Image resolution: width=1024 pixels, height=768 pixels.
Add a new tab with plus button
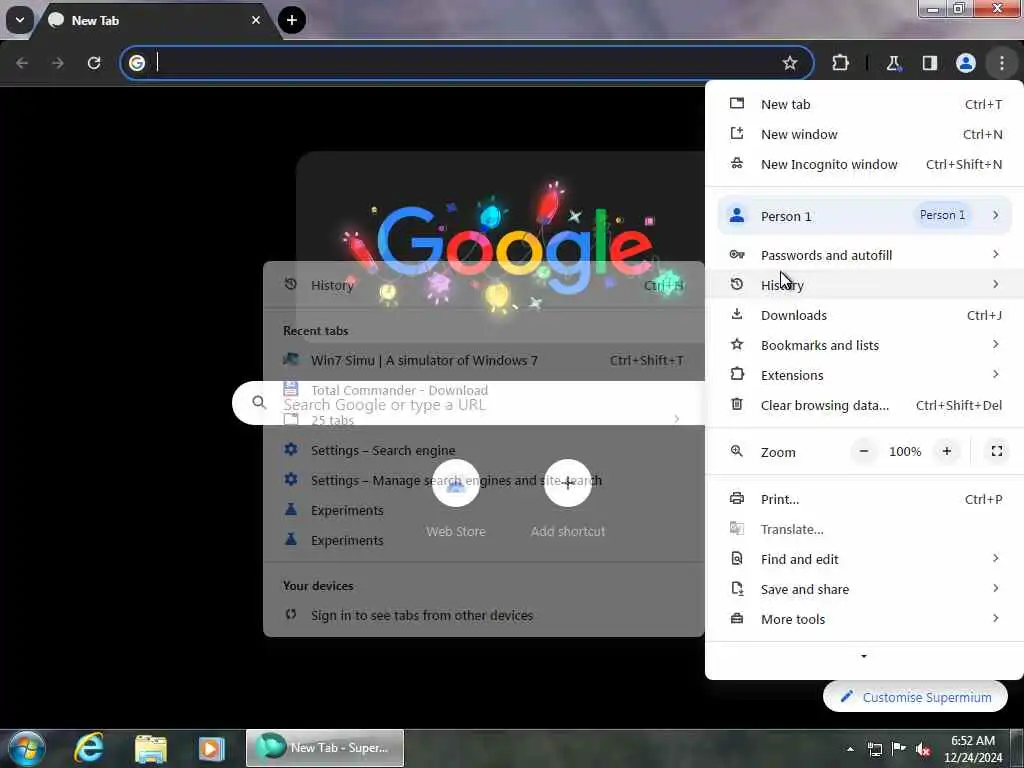pos(291,20)
